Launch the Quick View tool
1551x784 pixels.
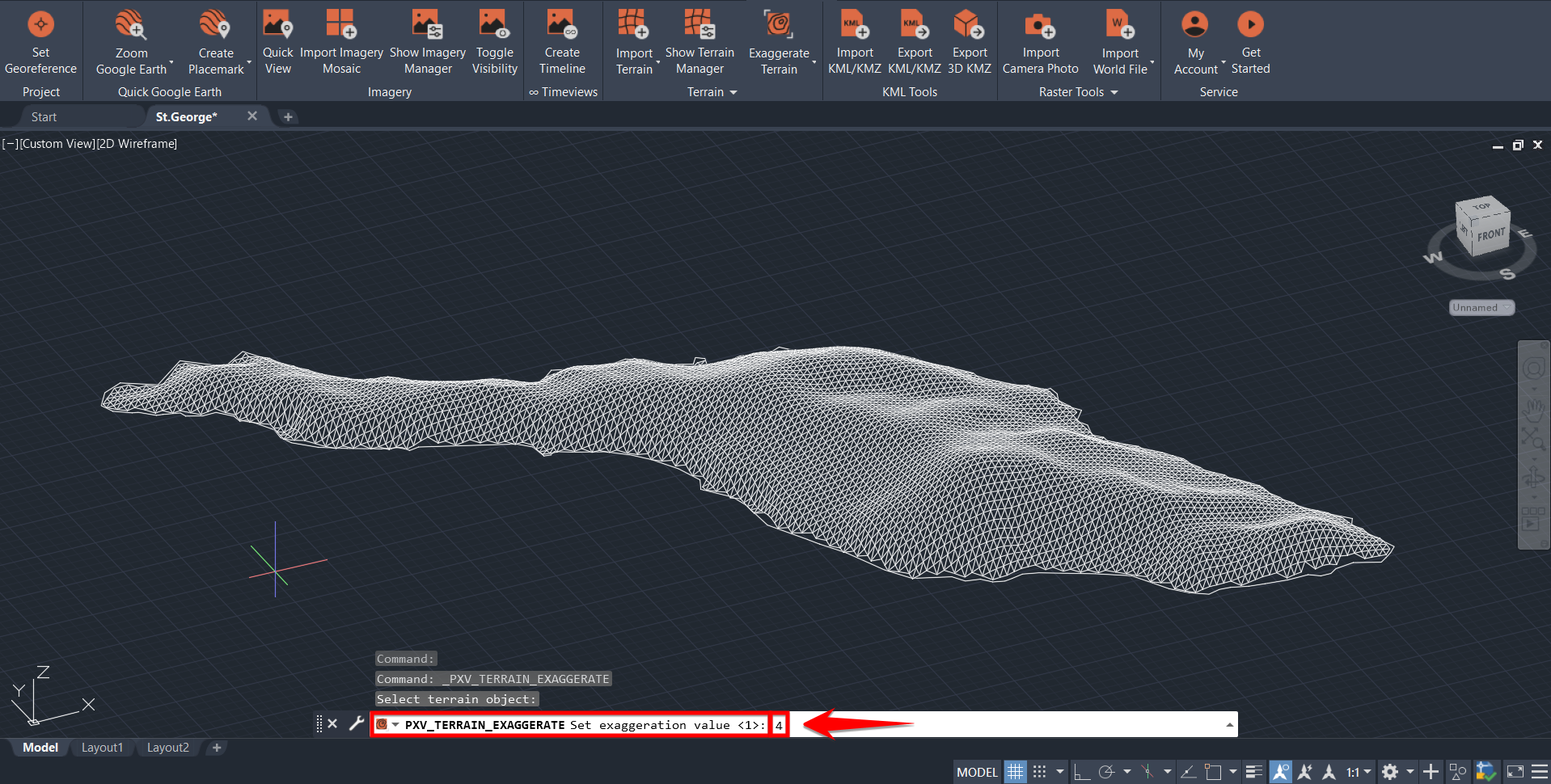pos(277,42)
